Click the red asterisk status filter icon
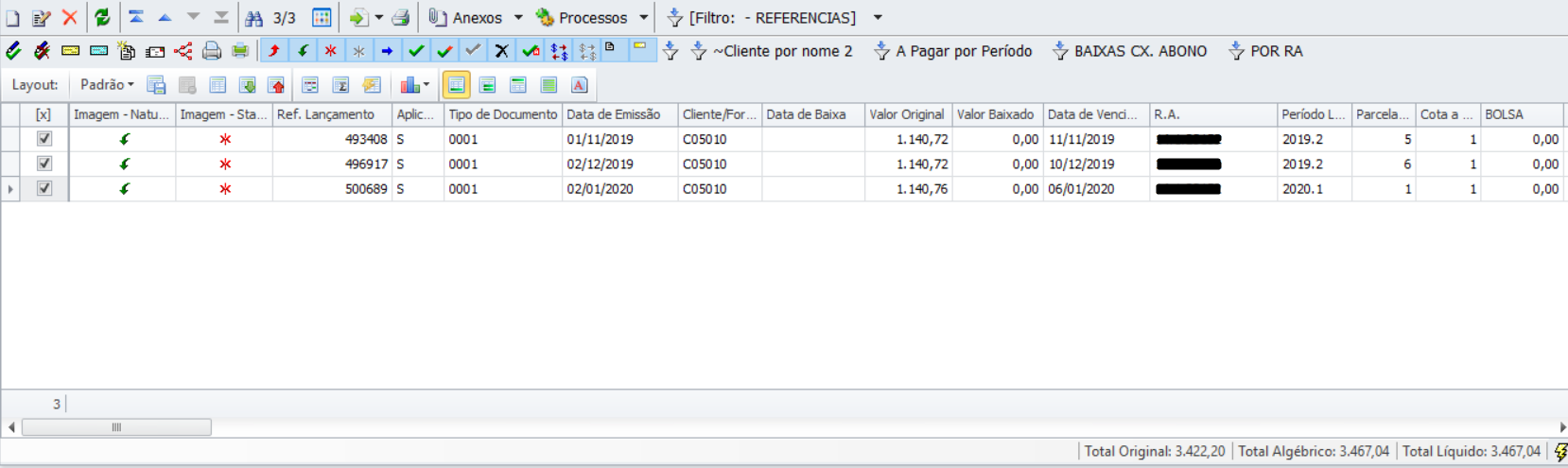The image size is (1568, 468). [330, 51]
